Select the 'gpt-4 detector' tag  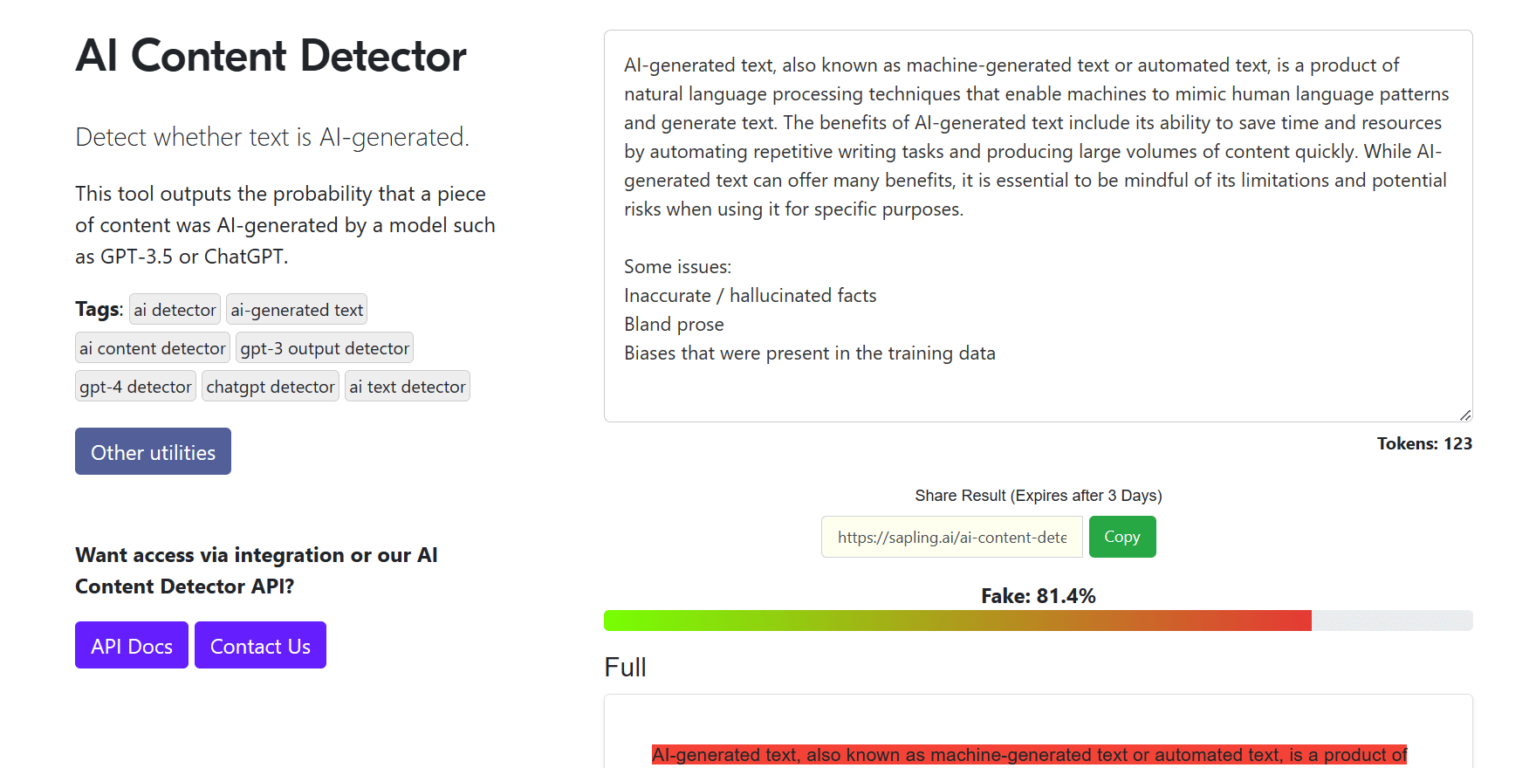135,386
